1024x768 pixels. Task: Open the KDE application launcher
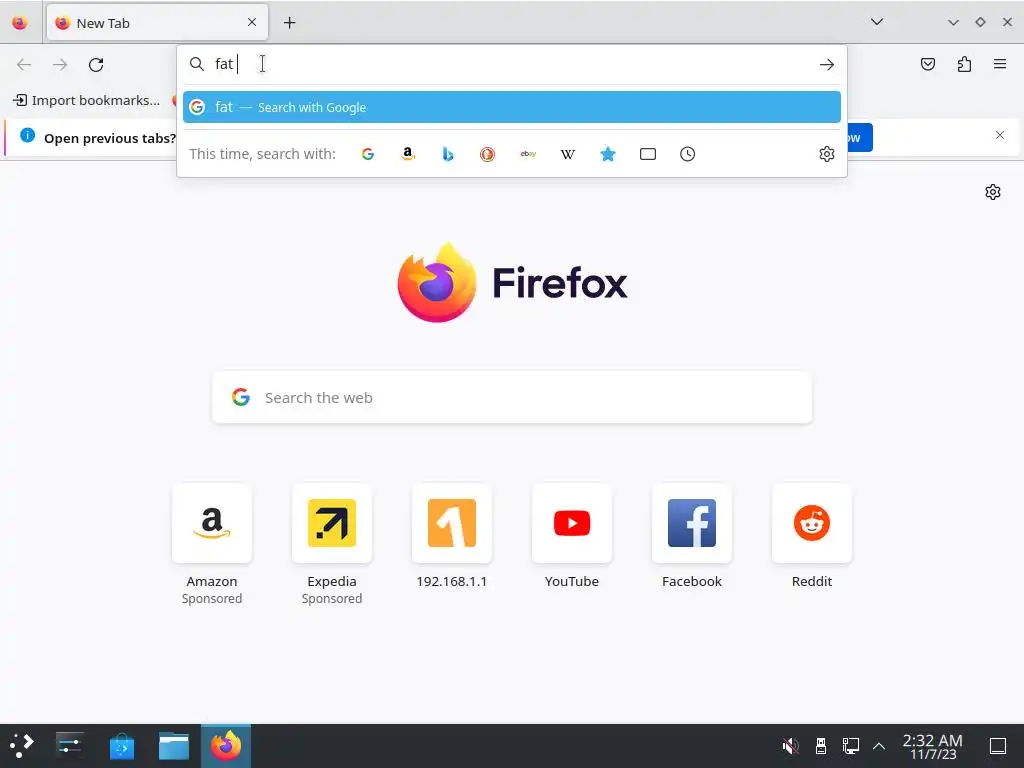click(22, 746)
